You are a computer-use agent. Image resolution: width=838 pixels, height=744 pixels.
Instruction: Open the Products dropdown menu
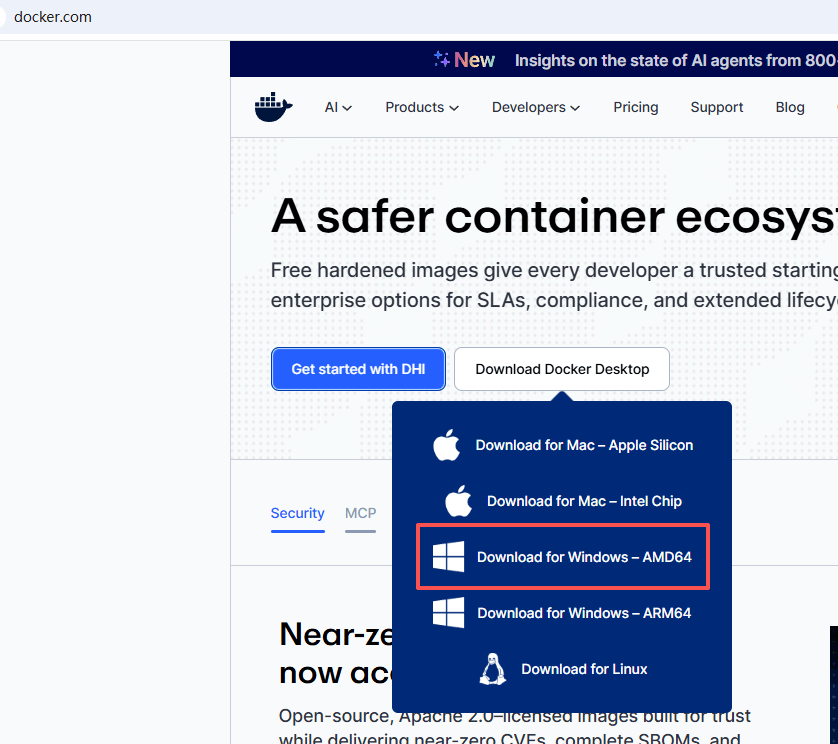tap(422, 107)
